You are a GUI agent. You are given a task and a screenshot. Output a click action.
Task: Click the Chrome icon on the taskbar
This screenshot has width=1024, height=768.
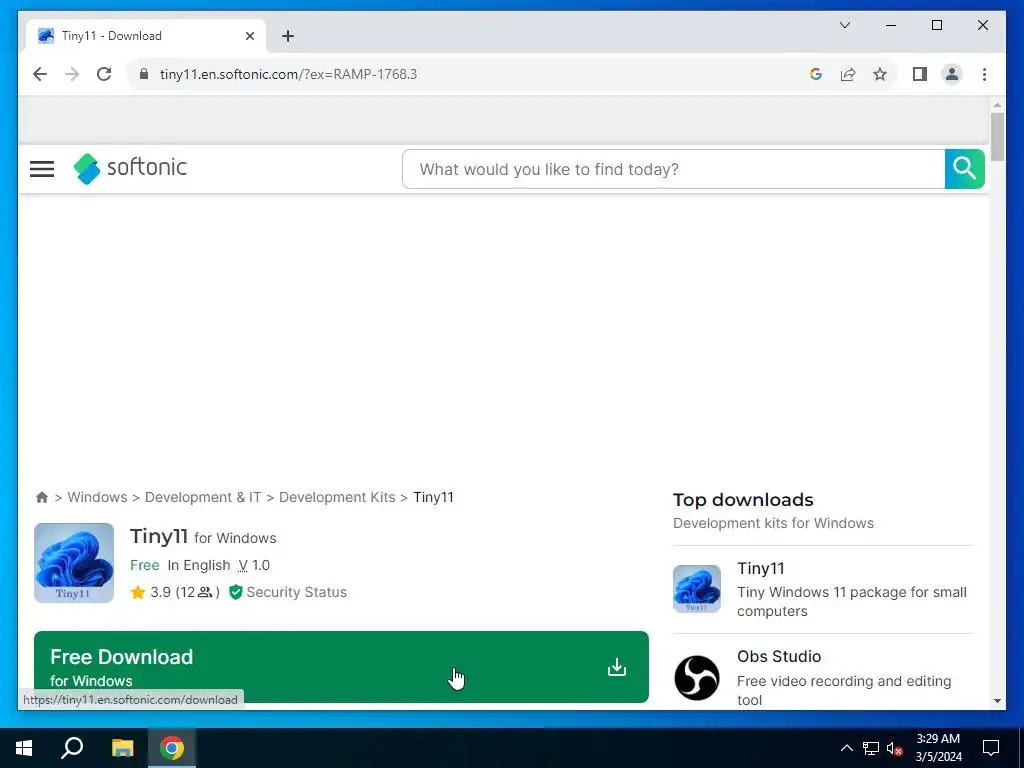point(172,748)
